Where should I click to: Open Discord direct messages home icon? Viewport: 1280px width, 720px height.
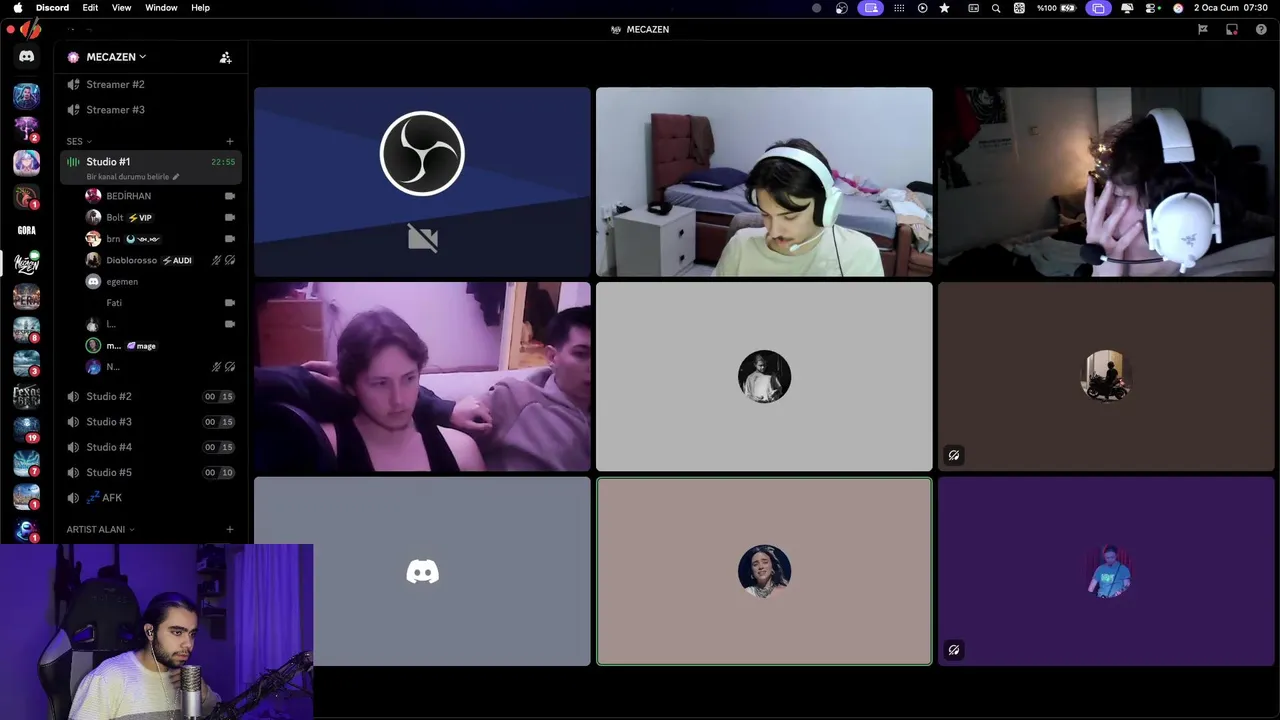pyautogui.click(x=27, y=56)
